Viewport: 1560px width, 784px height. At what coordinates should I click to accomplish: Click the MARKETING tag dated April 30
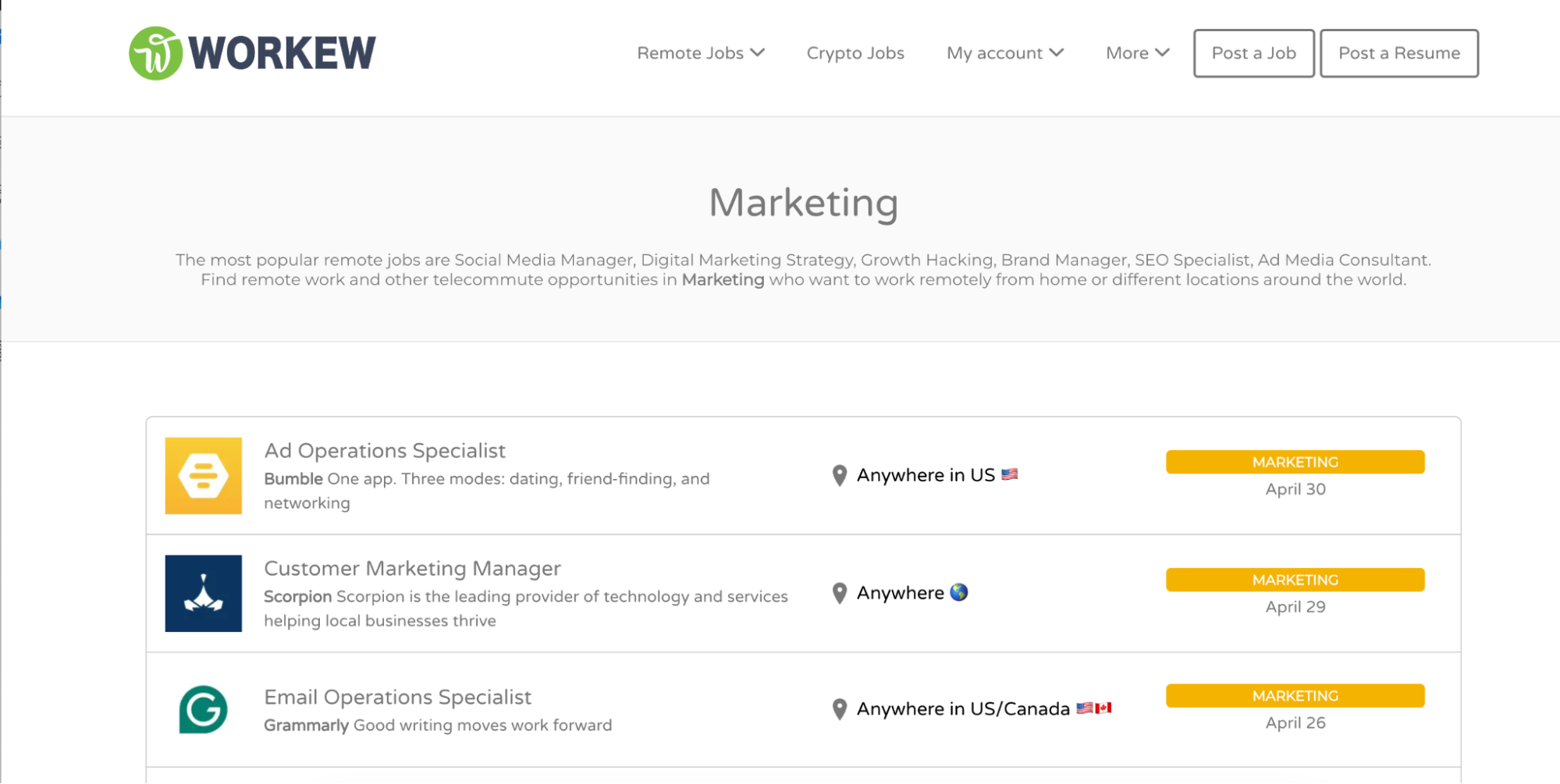pyautogui.click(x=1295, y=462)
